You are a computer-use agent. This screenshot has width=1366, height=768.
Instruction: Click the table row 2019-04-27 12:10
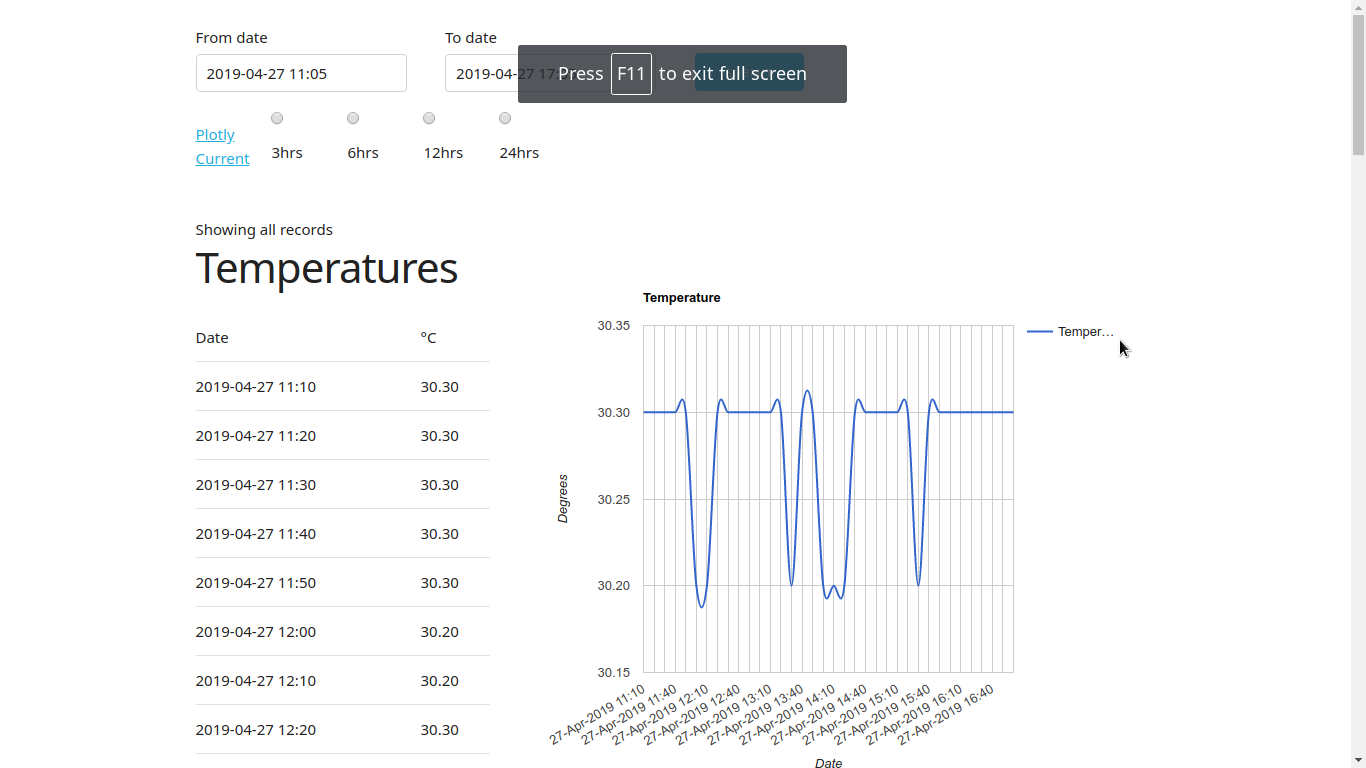[x=343, y=680]
